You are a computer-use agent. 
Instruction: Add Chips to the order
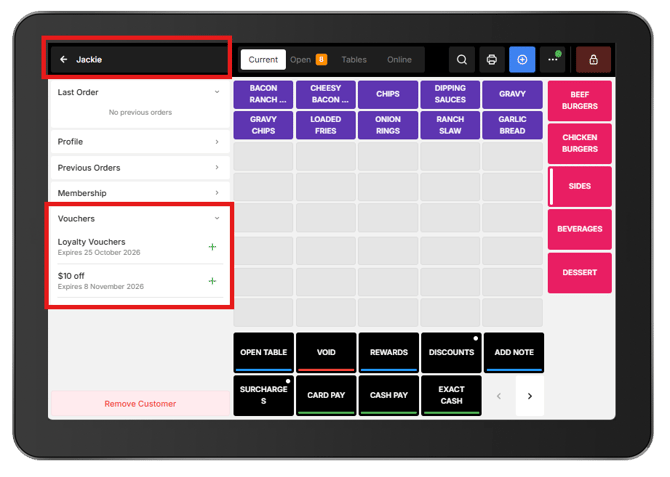point(388,94)
